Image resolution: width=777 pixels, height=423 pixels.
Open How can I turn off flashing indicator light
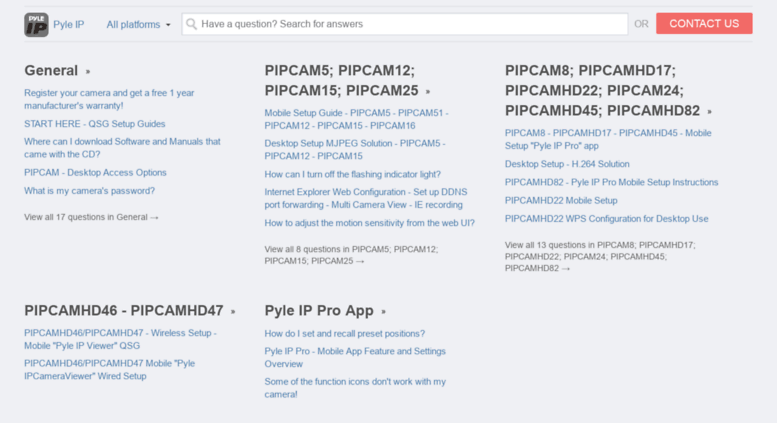(x=352, y=174)
